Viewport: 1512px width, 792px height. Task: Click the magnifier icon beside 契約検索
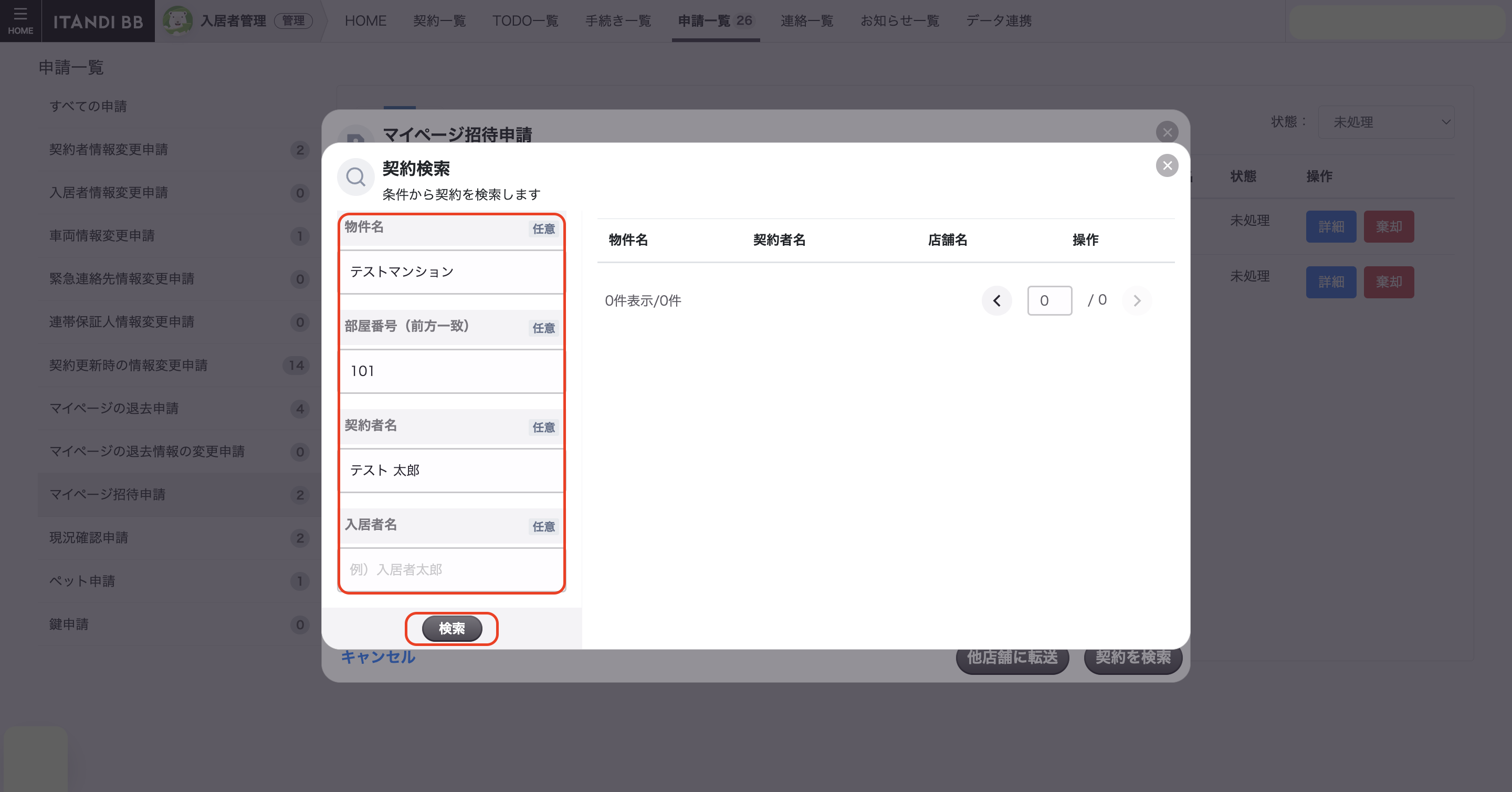[x=356, y=176]
